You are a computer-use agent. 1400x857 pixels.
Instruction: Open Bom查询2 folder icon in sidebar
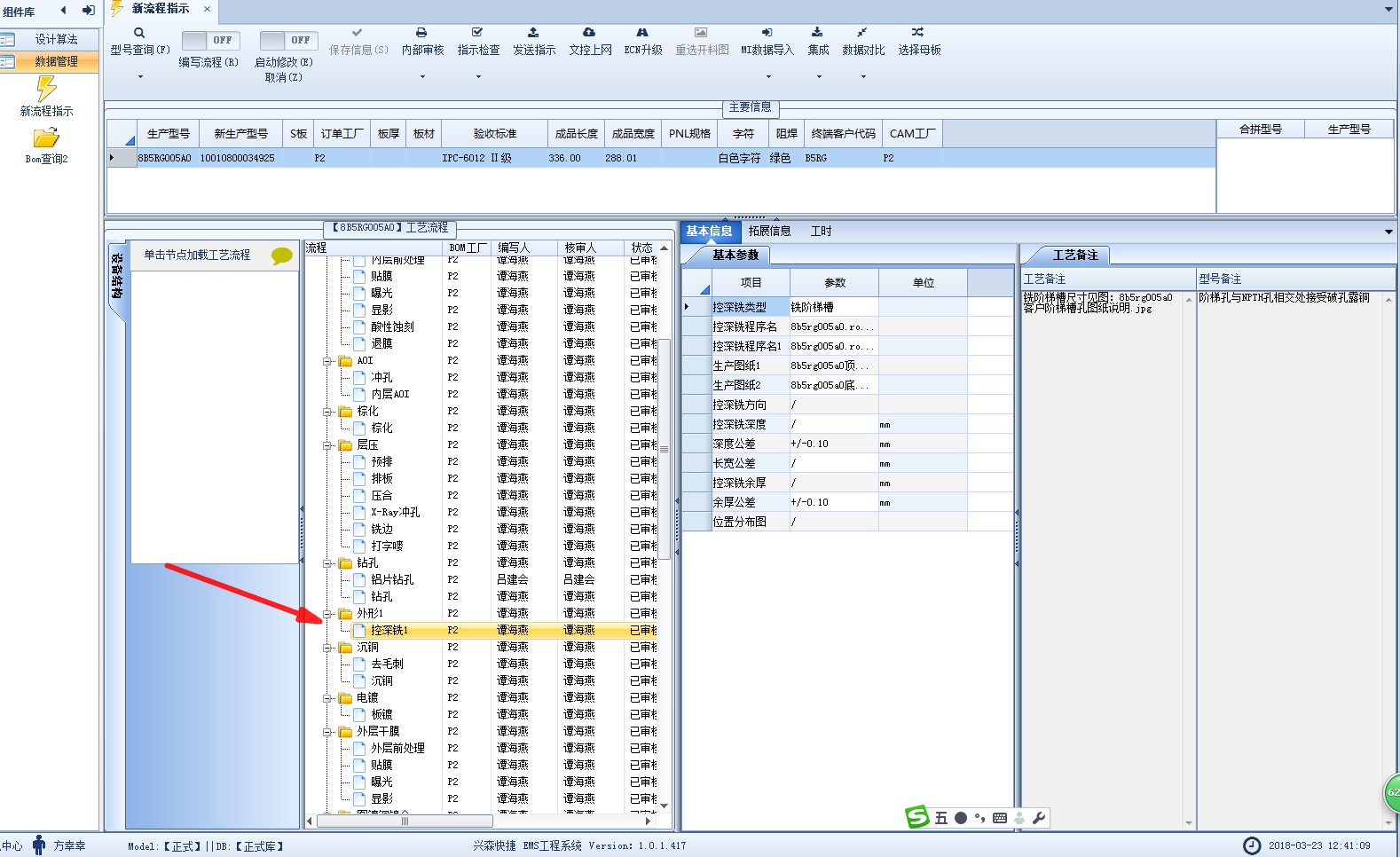(46, 138)
